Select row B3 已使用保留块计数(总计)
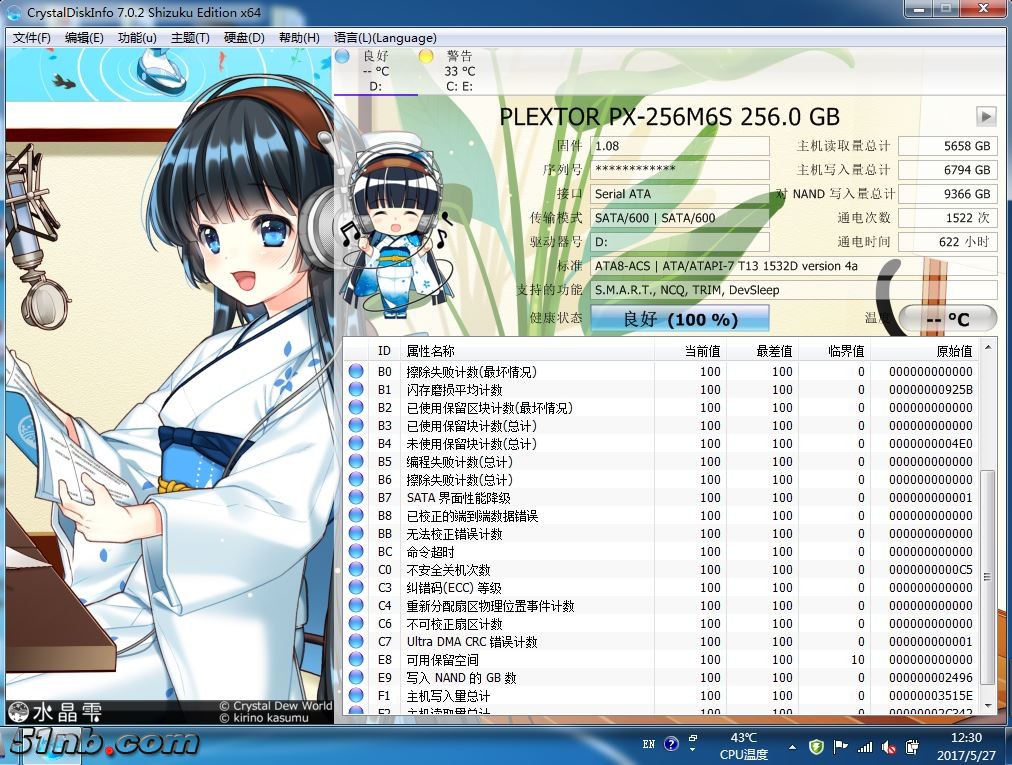The width and height of the screenshot is (1012, 765). [662, 425]
